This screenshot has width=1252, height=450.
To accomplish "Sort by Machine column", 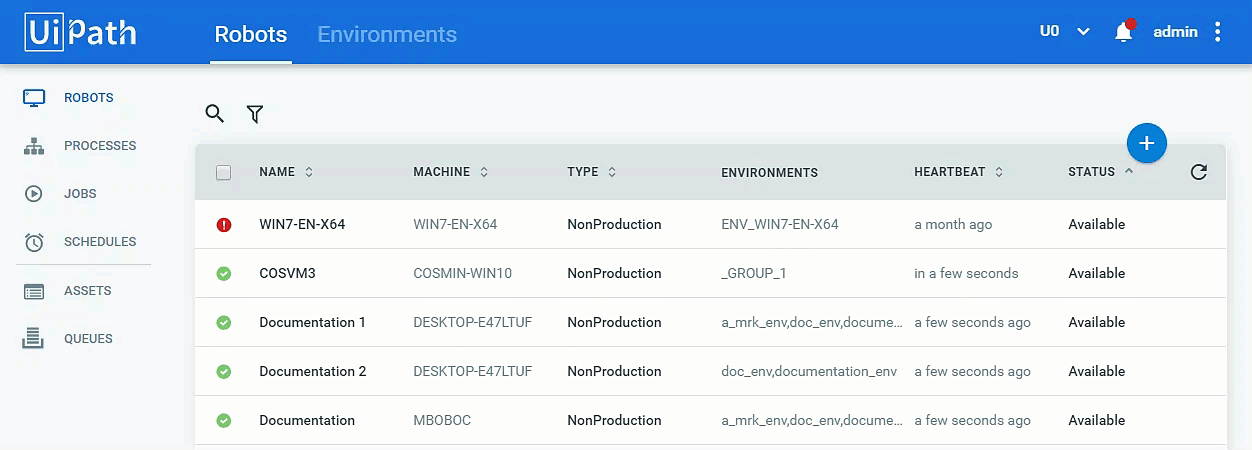I will pos(451,172).
